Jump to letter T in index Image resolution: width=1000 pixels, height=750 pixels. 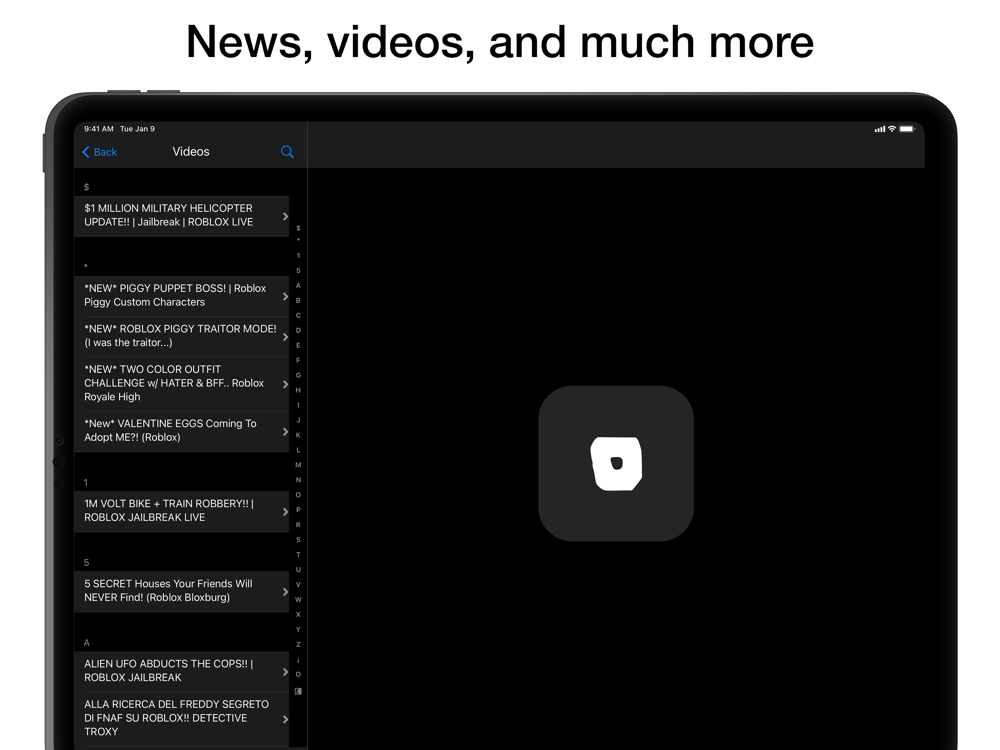[x=298, y=555]
